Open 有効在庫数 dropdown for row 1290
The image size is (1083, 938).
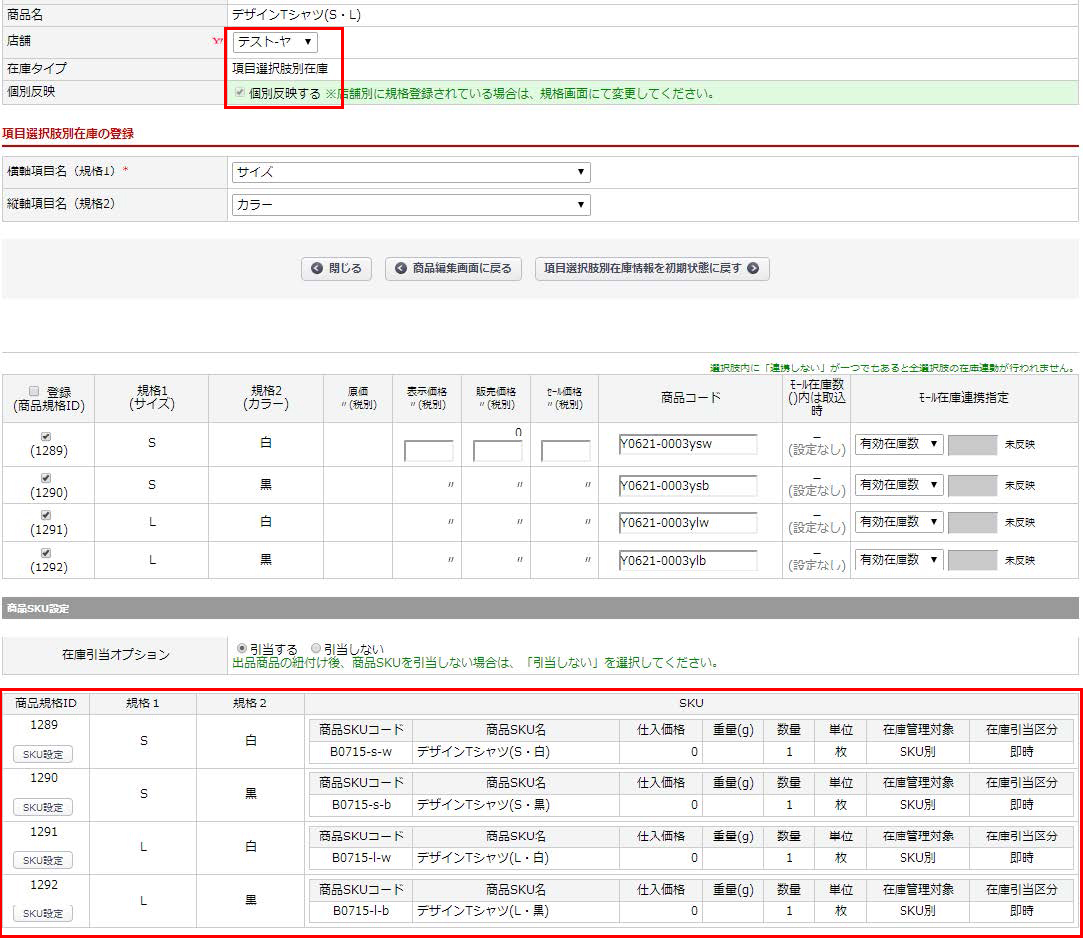[898, 485]
